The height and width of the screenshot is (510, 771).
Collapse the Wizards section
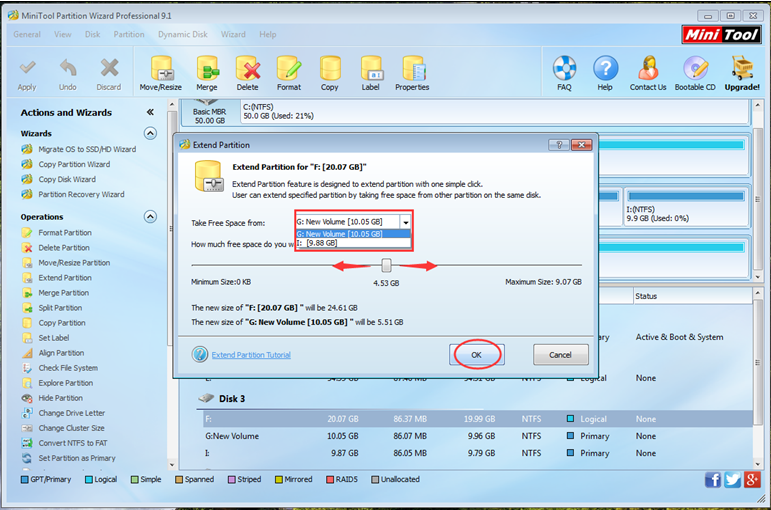click(x=150, y=133)
